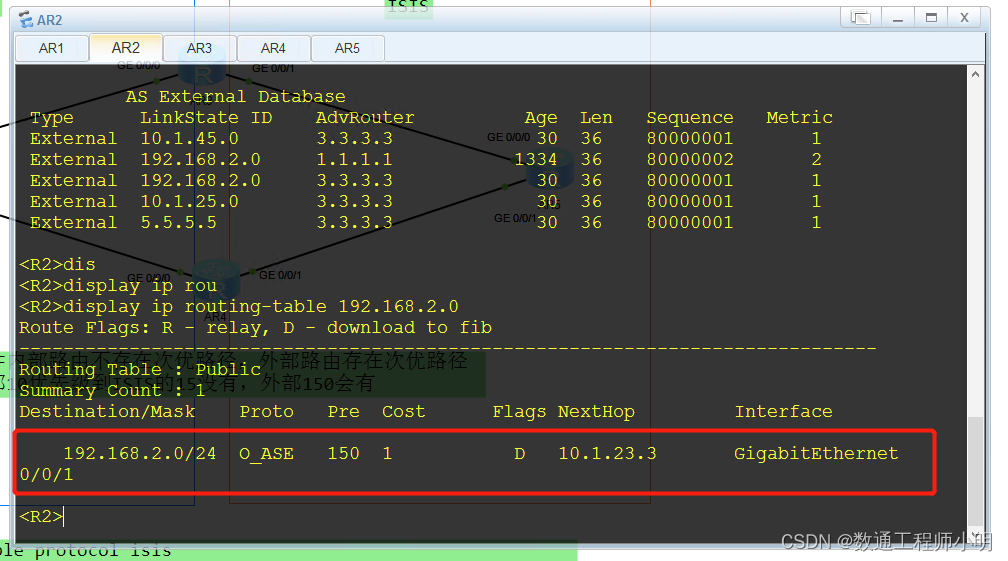Viewport: 1008px width, 561px height.
Task: Click the '<R2>dis' command line
Action: click(x=57, y=265)
